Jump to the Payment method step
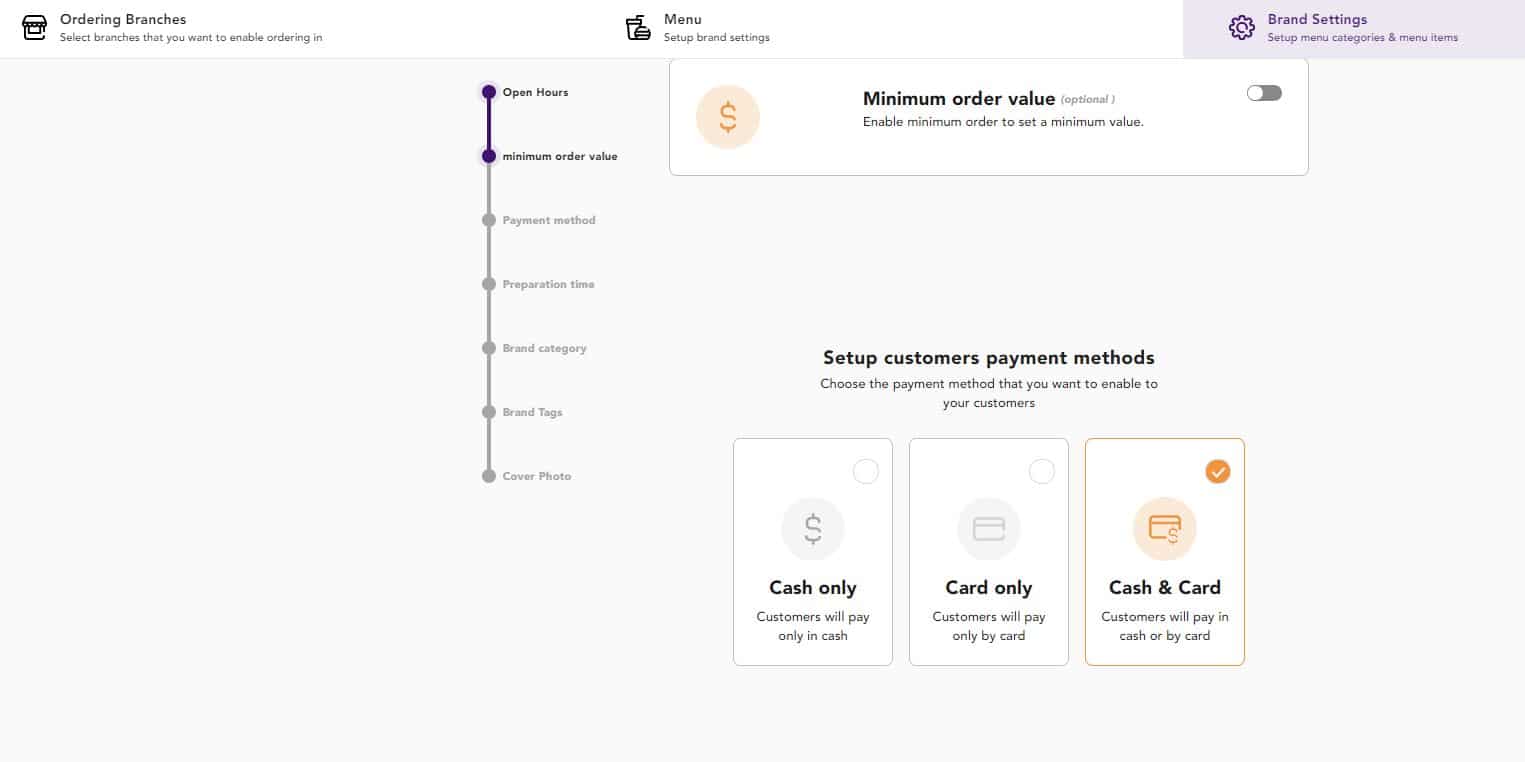This screenshot has width=1525, height=762. coord(548,220)
